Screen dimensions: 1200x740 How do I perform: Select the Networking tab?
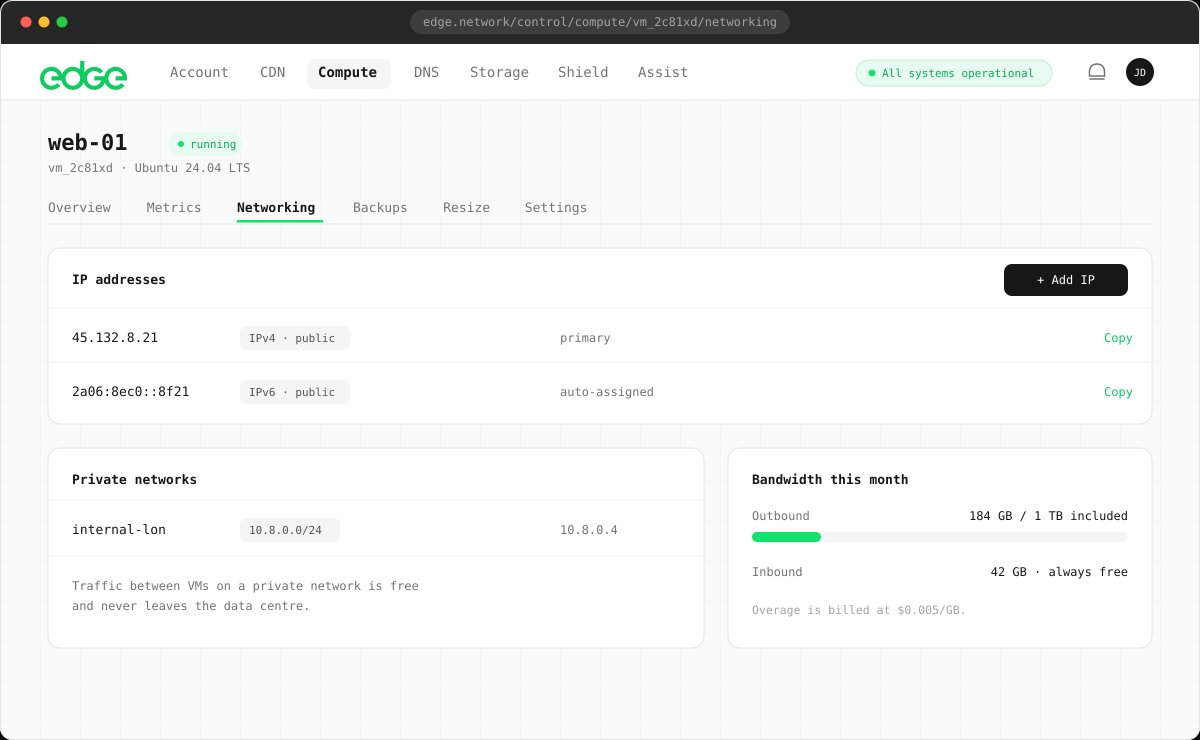pyautogui.click(x=276, y=208)
